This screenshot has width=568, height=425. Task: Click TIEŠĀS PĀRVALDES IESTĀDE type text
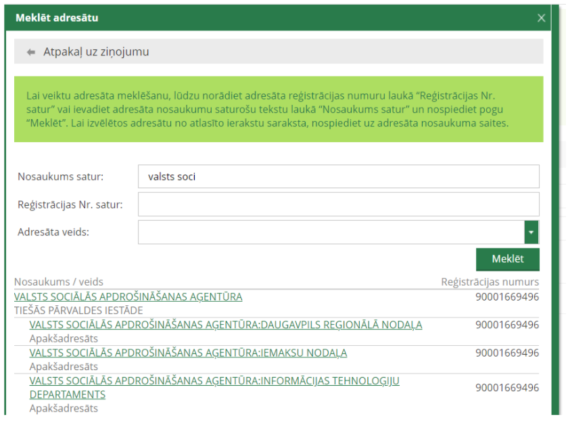[x=79, y=310]
